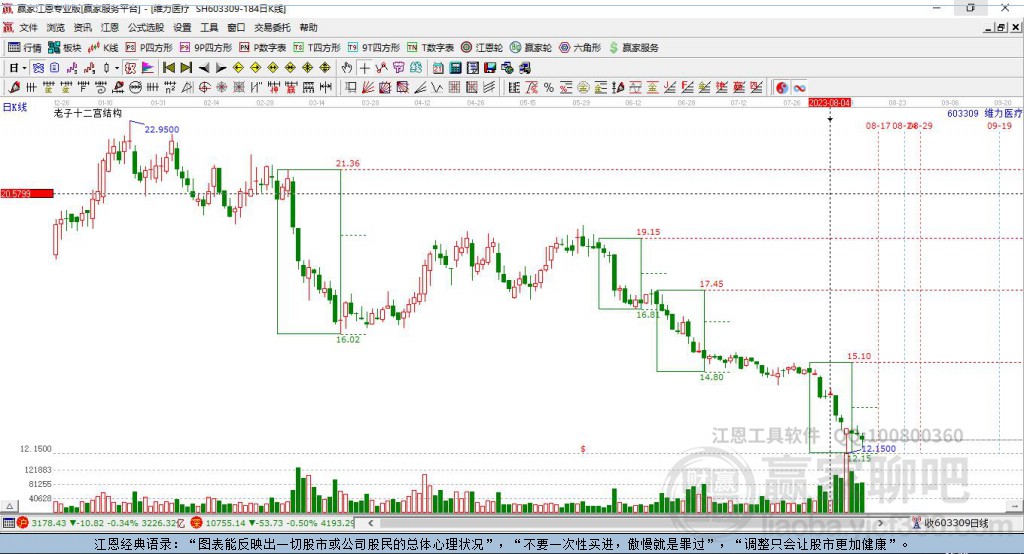Open the 帮助 menu
The height and width of the screenshot is (554, 1024).
coord(308,27)
